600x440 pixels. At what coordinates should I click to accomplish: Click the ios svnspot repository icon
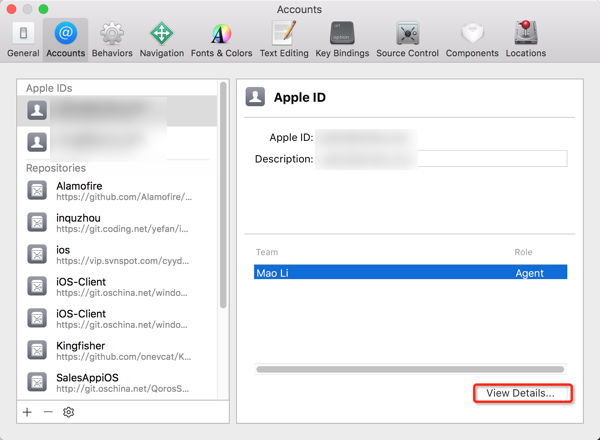coord(37,254)
